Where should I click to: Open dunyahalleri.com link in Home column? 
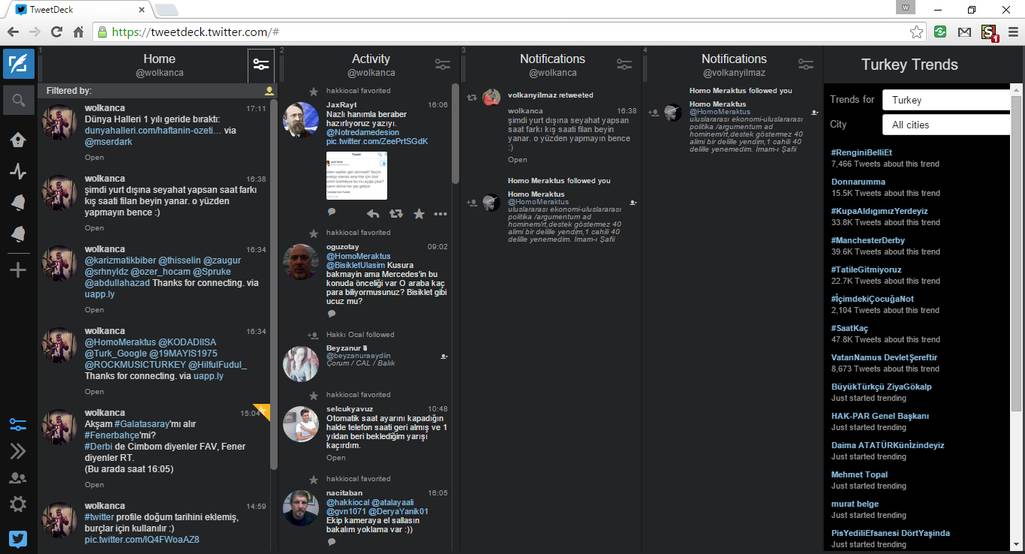[152, 130]
